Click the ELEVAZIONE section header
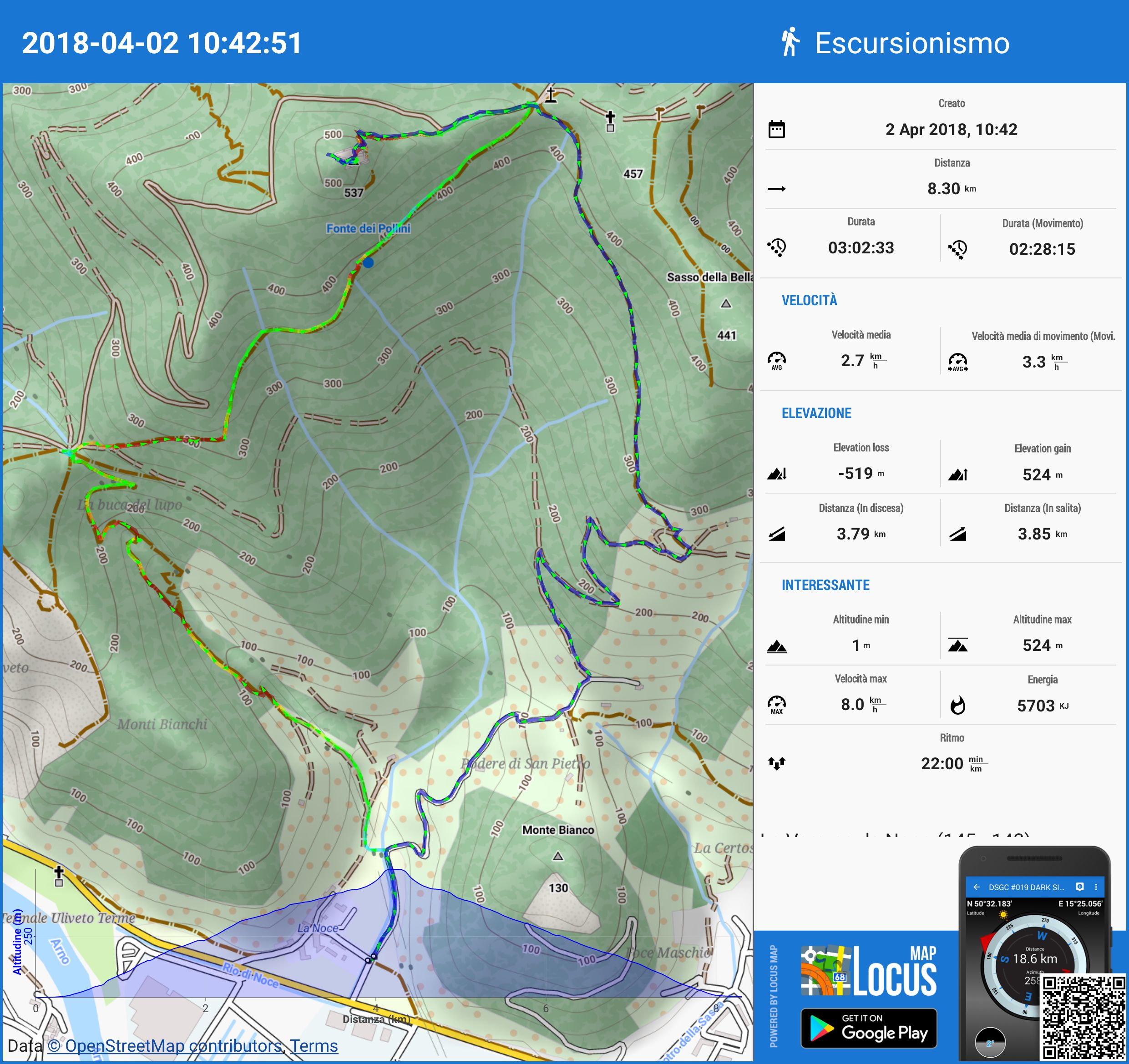 tap(816, 413)
